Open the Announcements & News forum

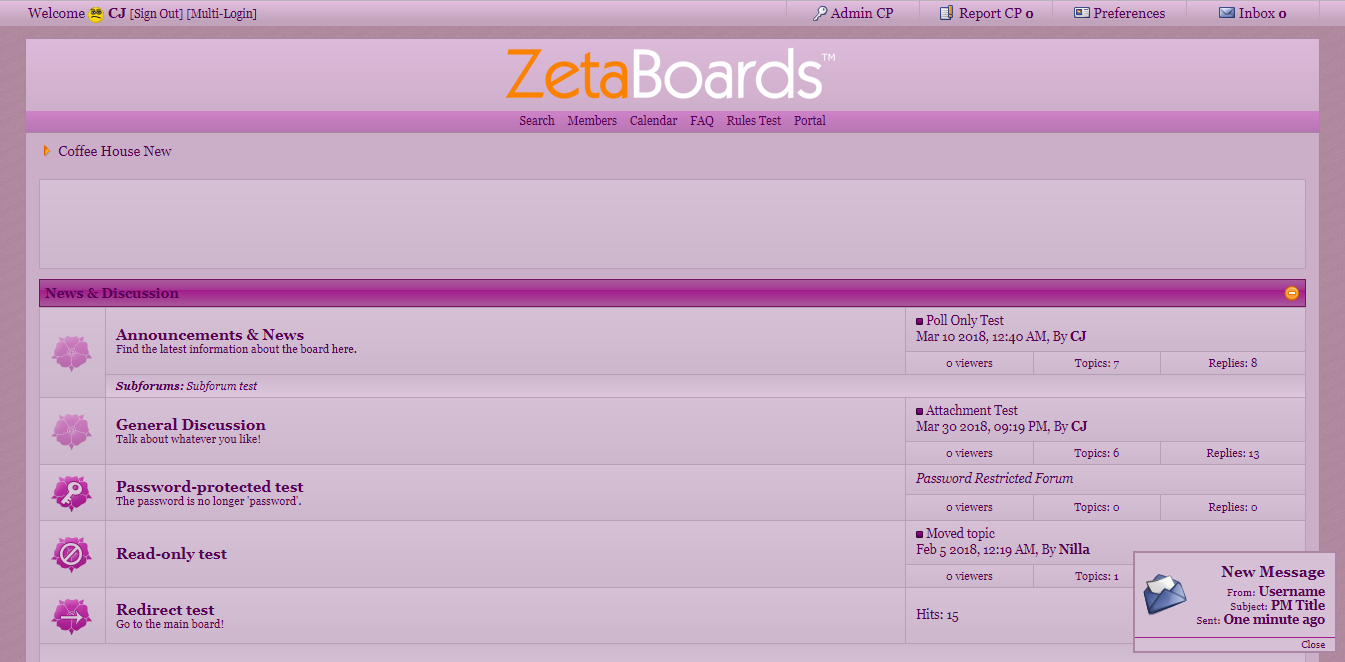pos(210,335)
